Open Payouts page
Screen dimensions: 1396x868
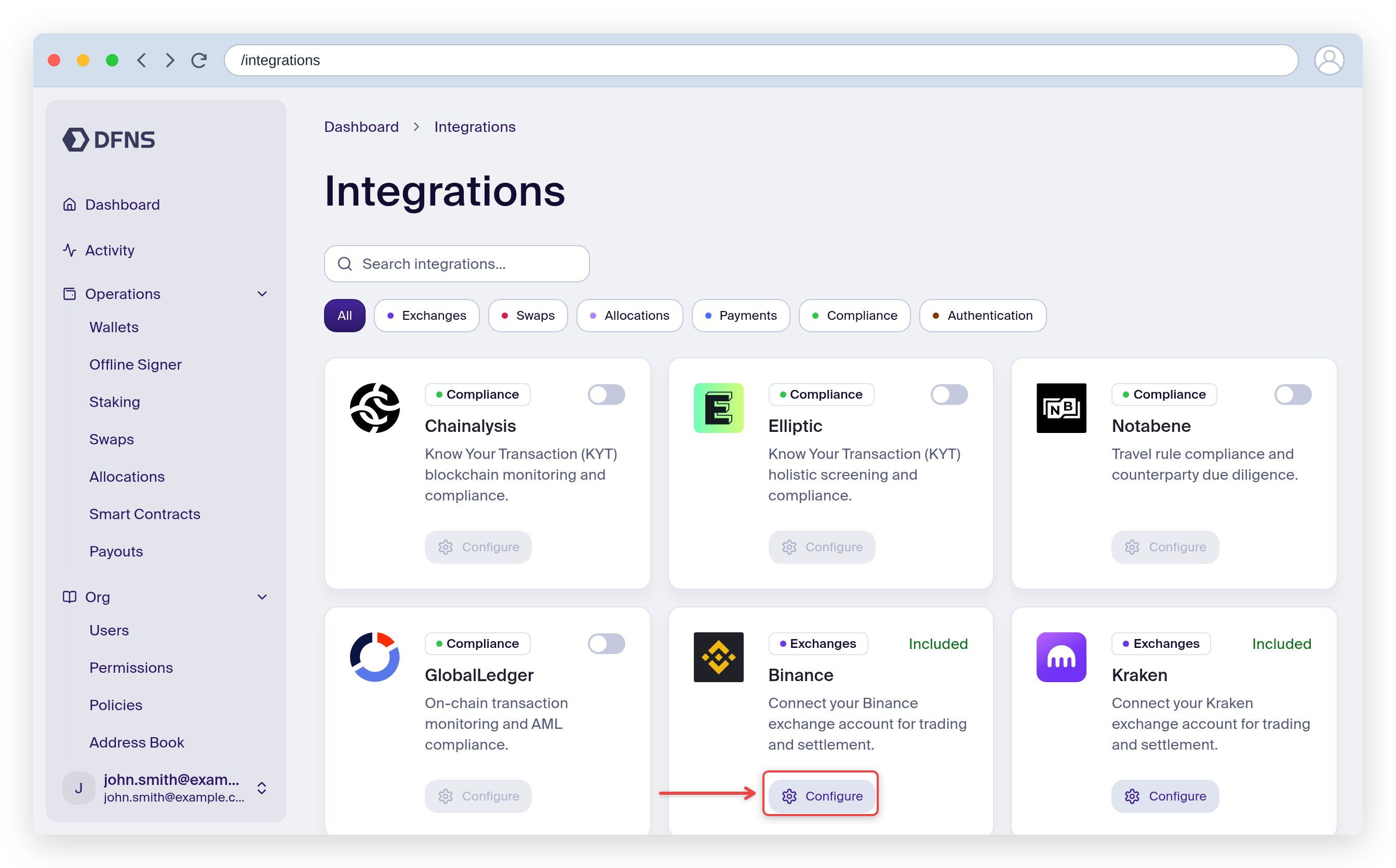coord(116,551)
